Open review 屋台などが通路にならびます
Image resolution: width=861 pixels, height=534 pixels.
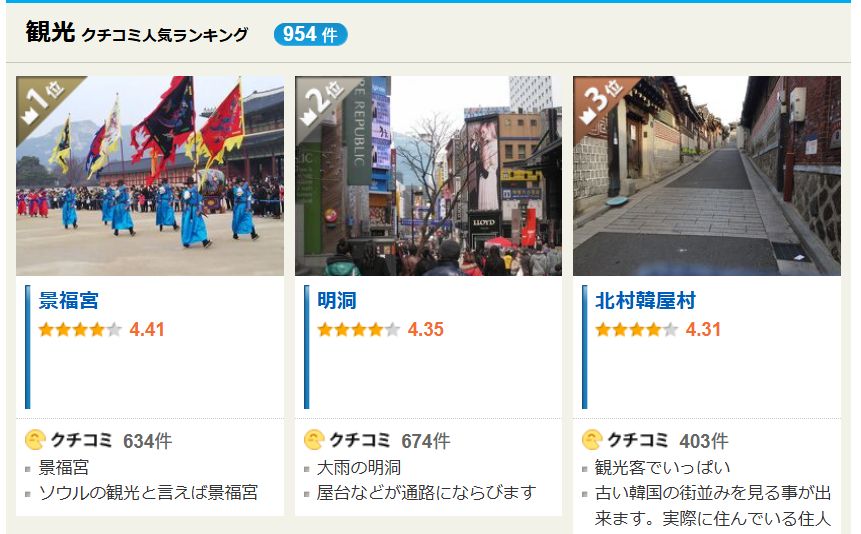pyautogui.click(x=427, y=493)
